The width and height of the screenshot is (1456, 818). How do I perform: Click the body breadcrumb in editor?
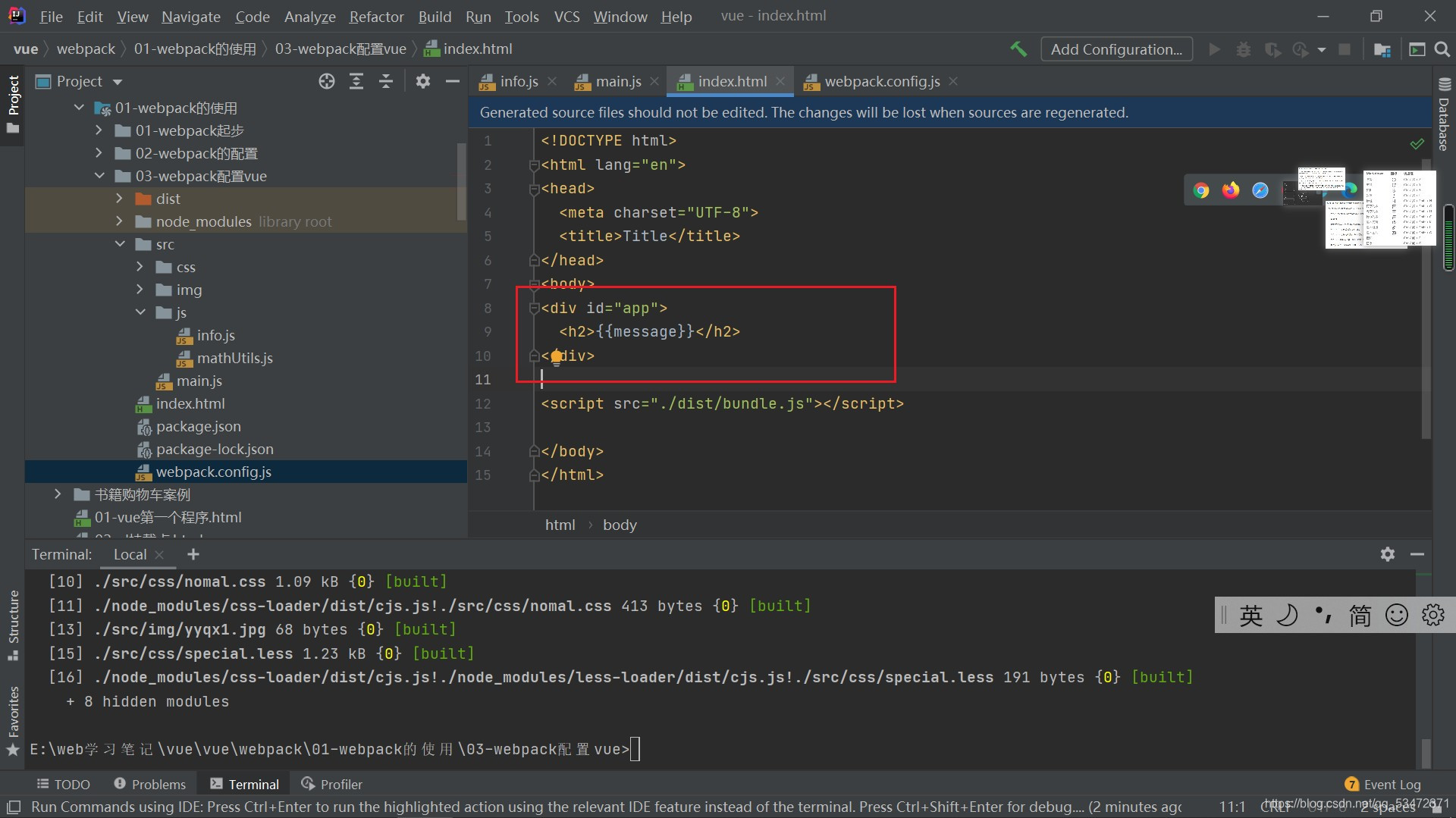[620, 525]
